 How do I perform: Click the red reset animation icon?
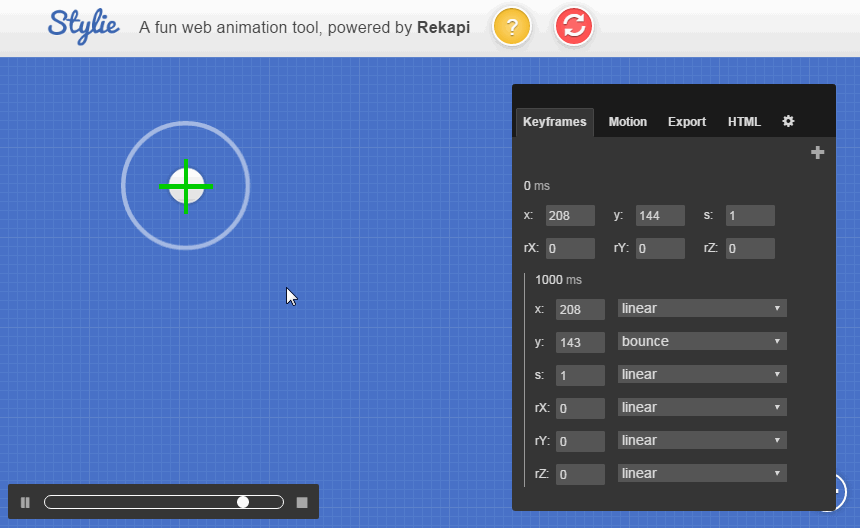pos(574,26)
